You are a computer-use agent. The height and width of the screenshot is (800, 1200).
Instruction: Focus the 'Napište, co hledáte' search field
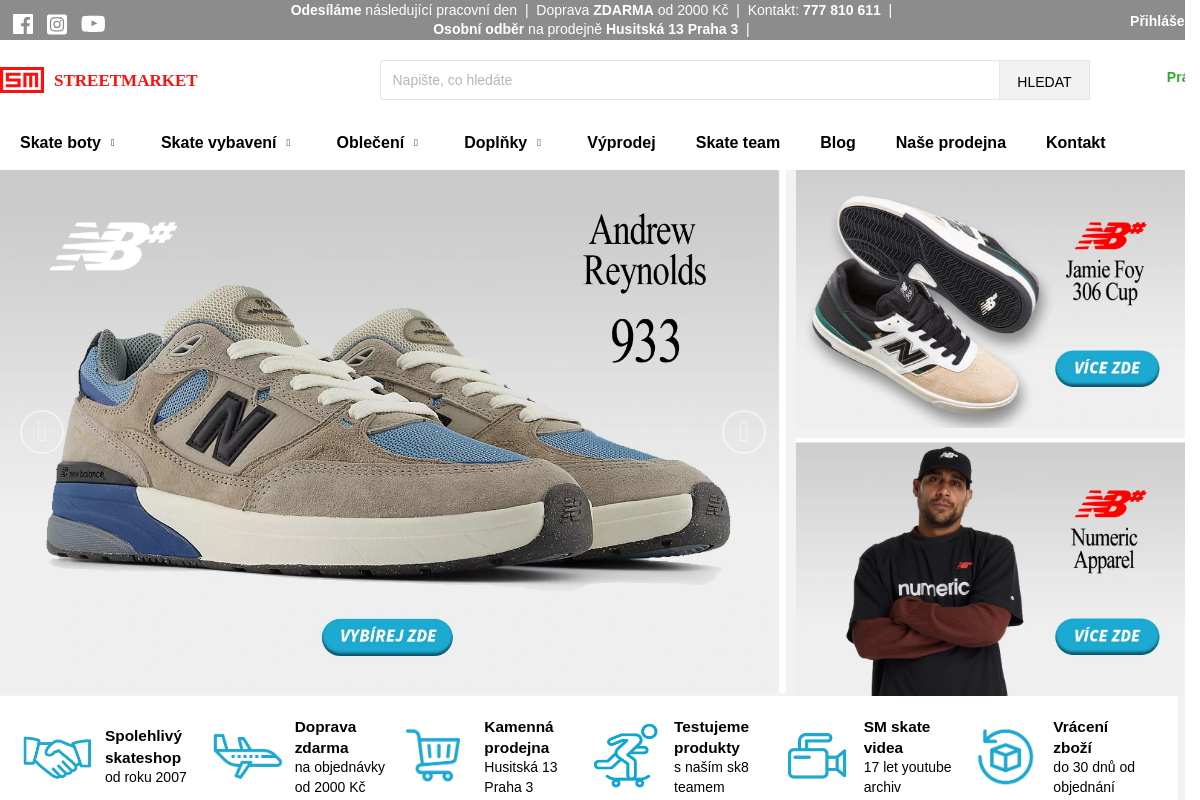[x=690, y=80]
